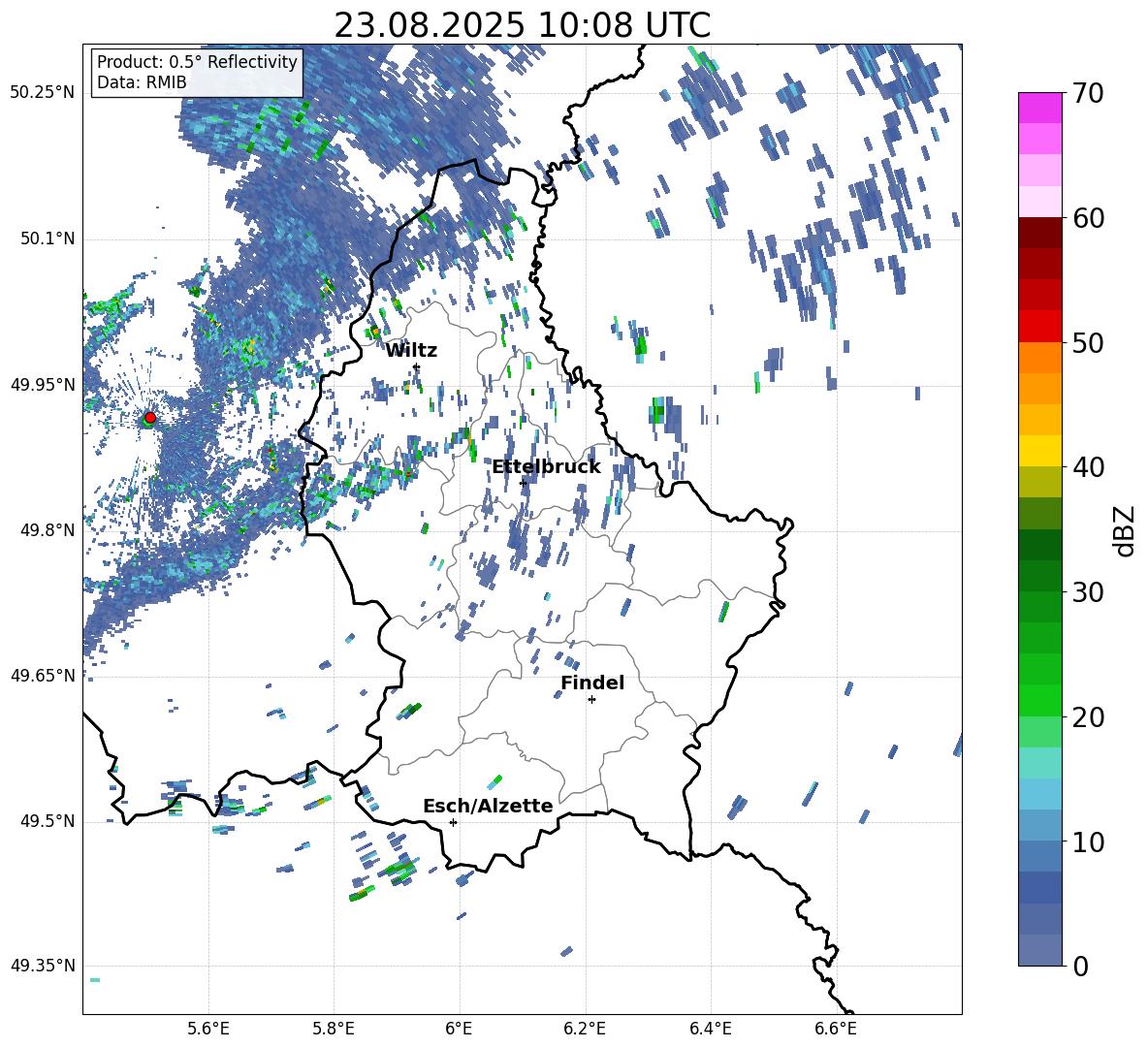Image resolution: width=1148 pixels, height=1048 pixels.
Task: Click the 0 tick on colorbar
Action: (x=1080, y=966)
